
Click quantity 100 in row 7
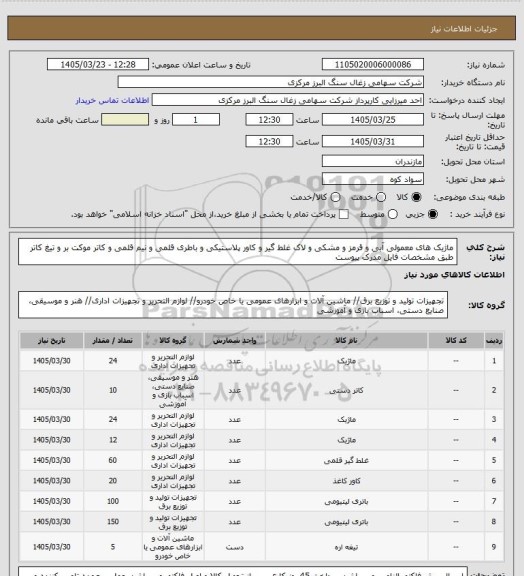coord(112,501)
